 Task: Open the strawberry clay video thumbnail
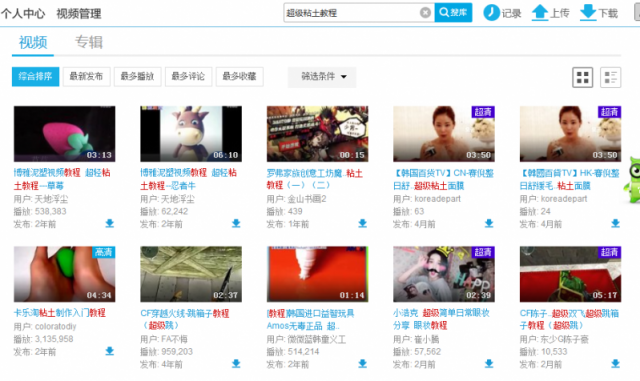[64, 134]
